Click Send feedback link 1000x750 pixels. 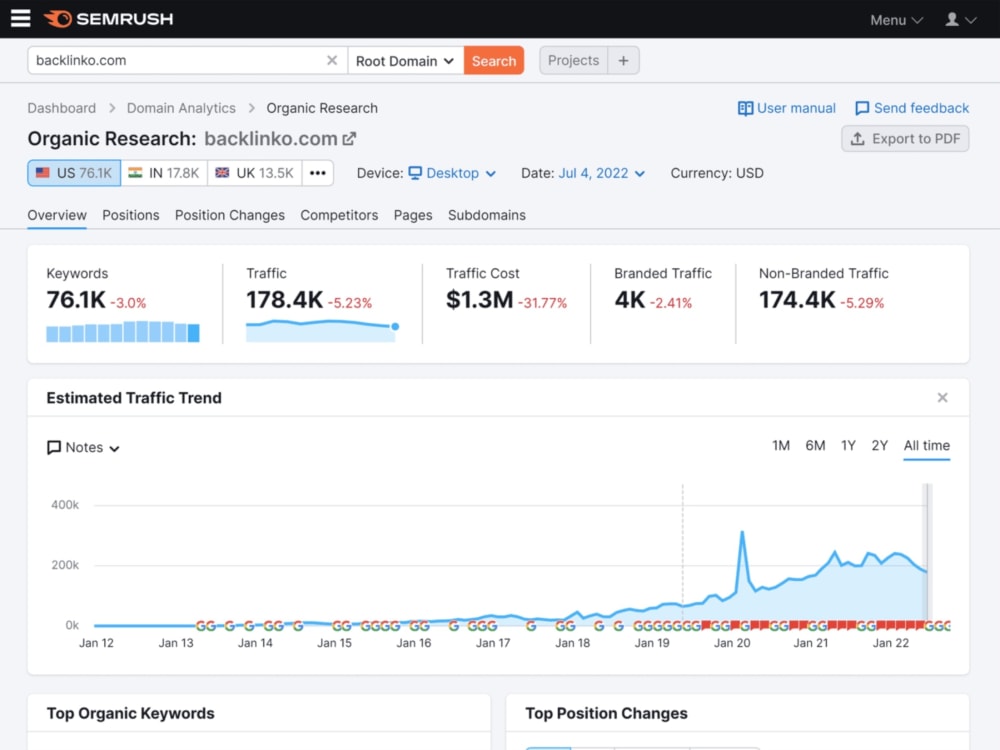click(912, 108)
